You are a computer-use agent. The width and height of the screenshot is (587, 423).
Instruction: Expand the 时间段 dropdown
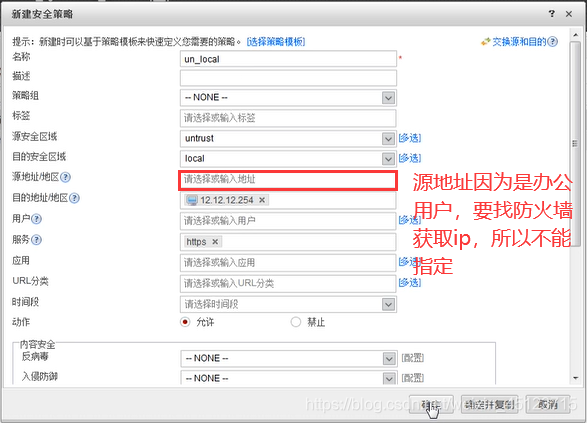[x=389, y=304]
